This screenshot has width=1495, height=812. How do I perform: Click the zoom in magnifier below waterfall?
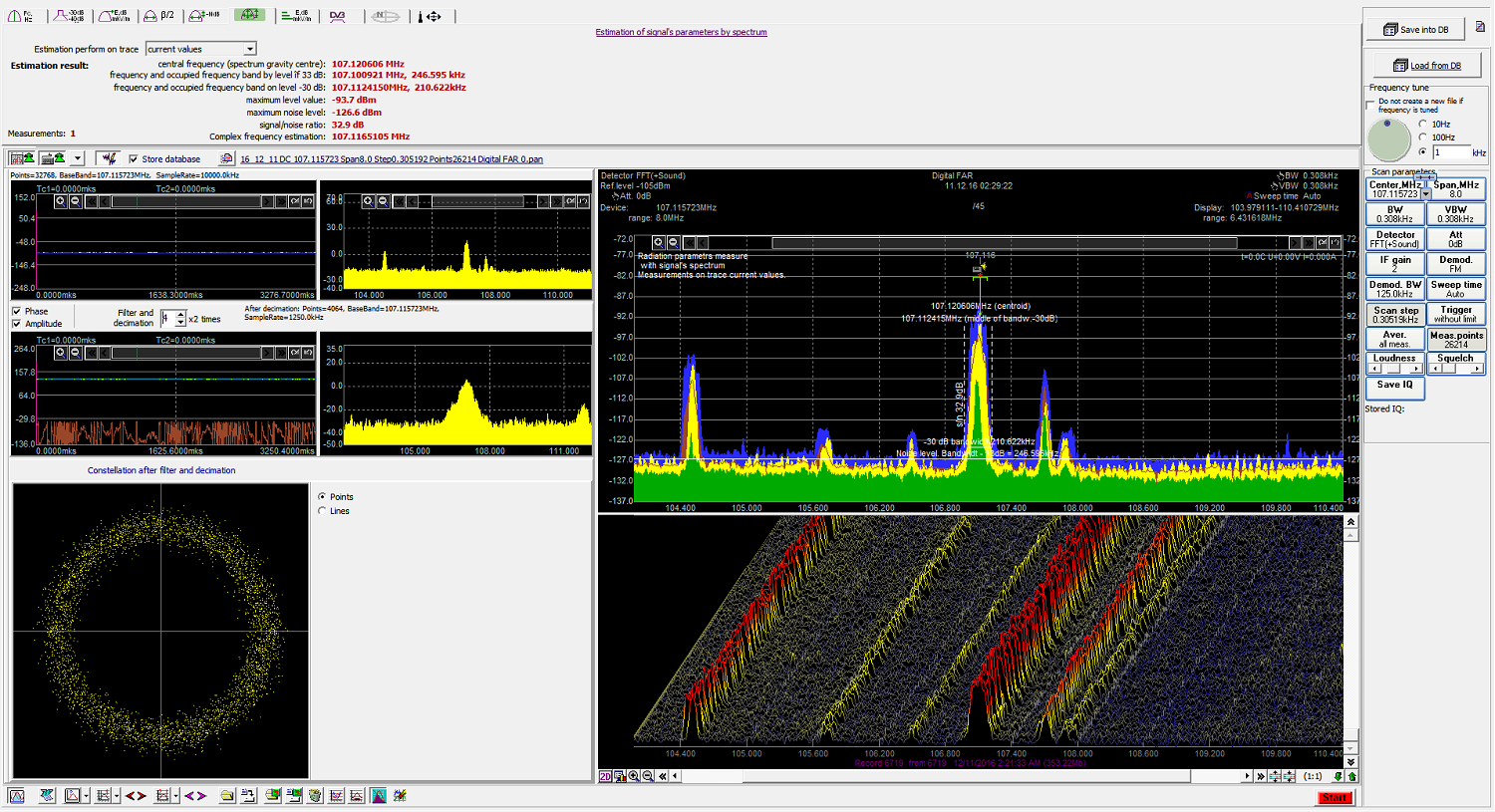pyautogui.click(x=633, y=776)
